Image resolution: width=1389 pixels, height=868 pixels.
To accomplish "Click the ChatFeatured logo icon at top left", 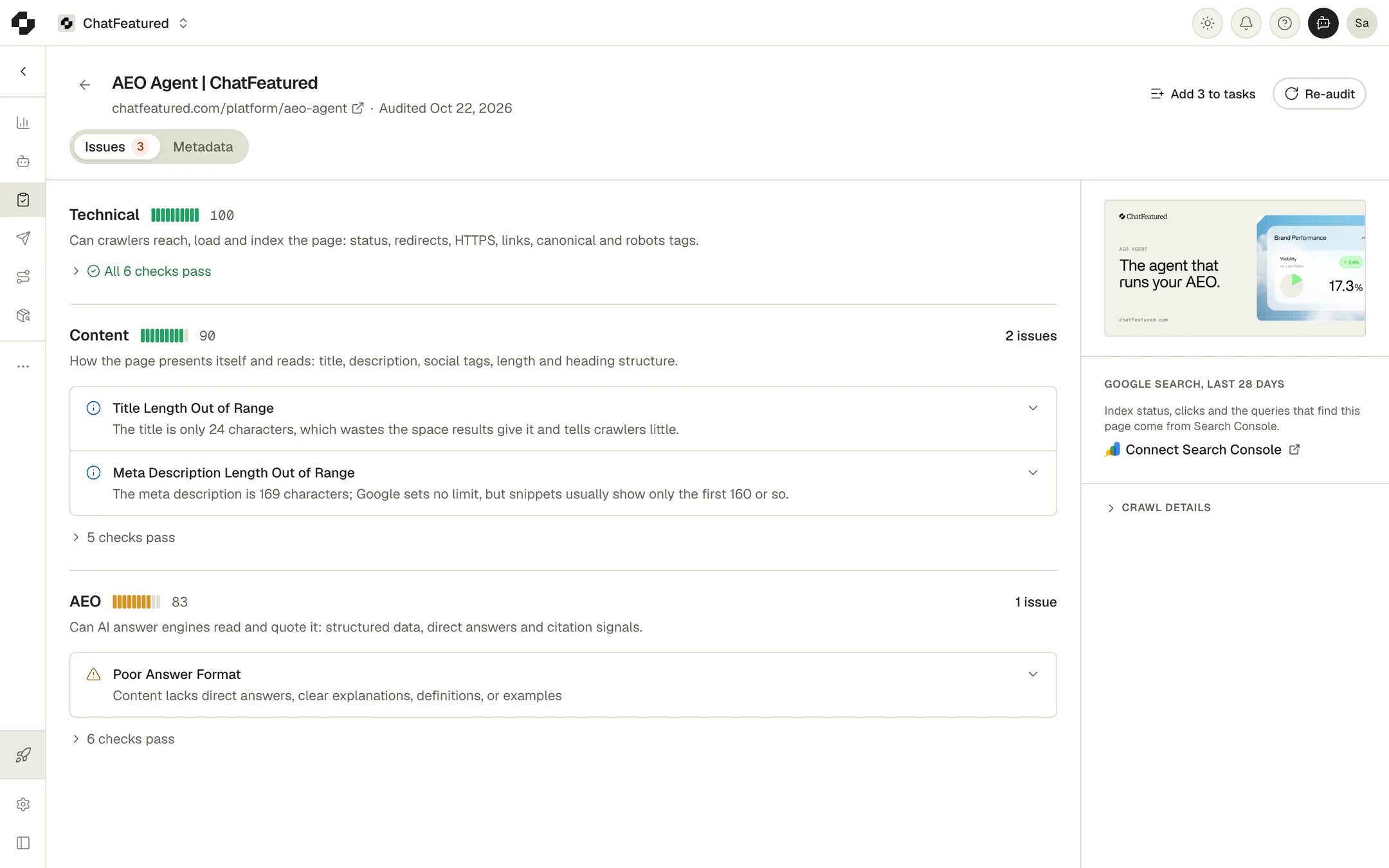I will tap(23, 23).
